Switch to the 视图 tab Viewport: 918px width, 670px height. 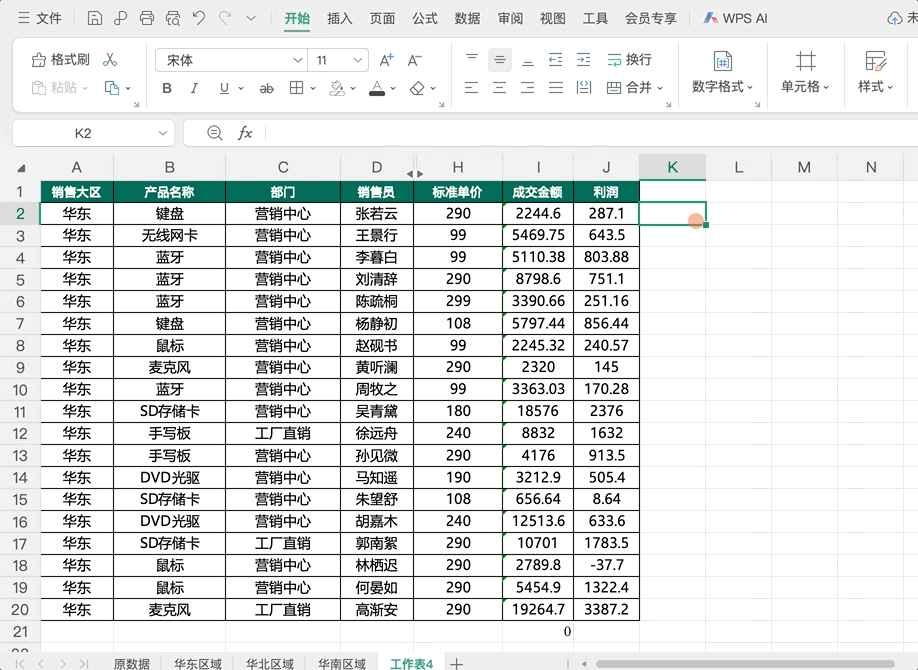point(553,18)
